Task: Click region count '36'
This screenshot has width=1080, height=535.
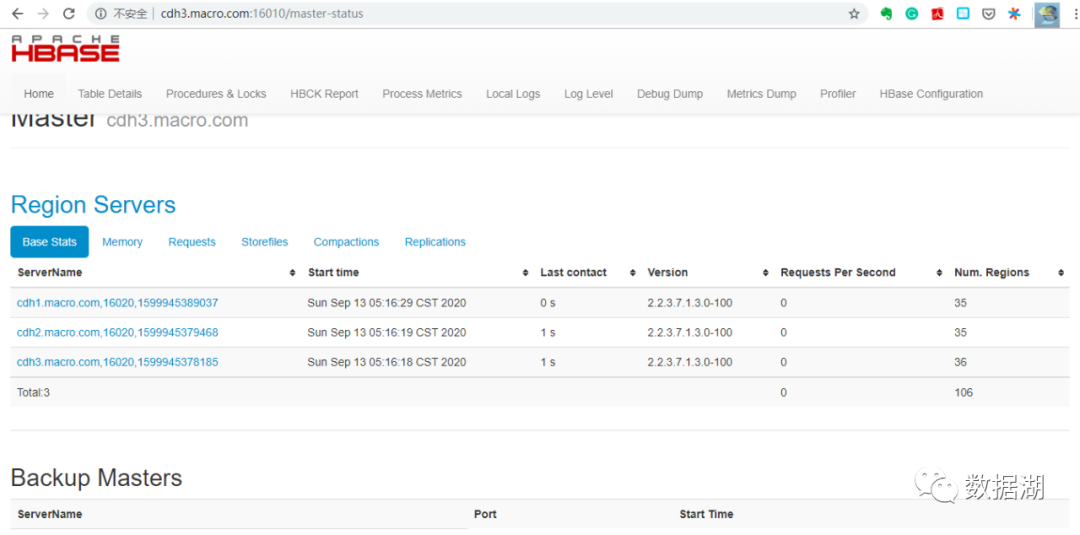Action: click(960, 362)
